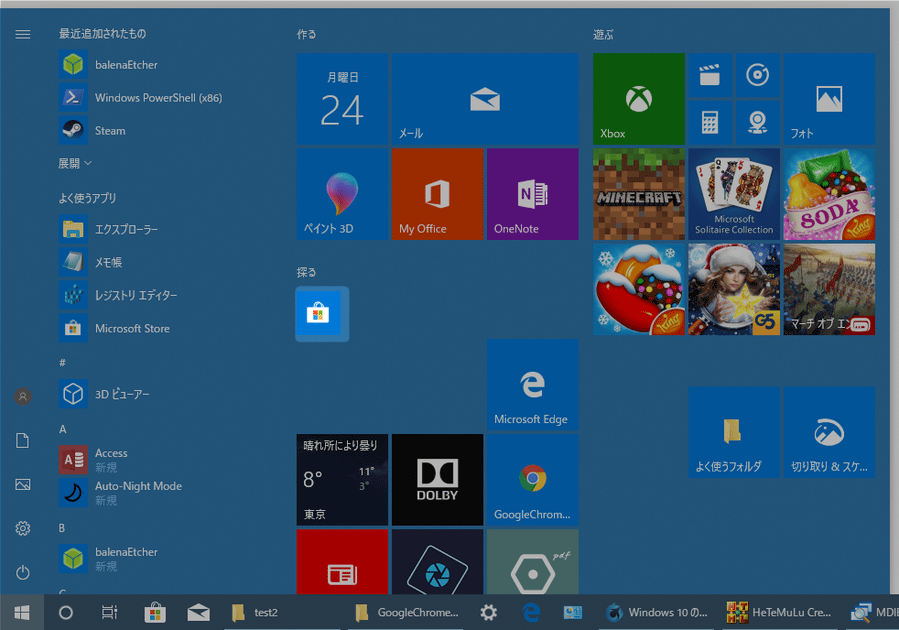Open the OneNote tile
This screenshot has width=899, height=630.
(x=533, y=194)
